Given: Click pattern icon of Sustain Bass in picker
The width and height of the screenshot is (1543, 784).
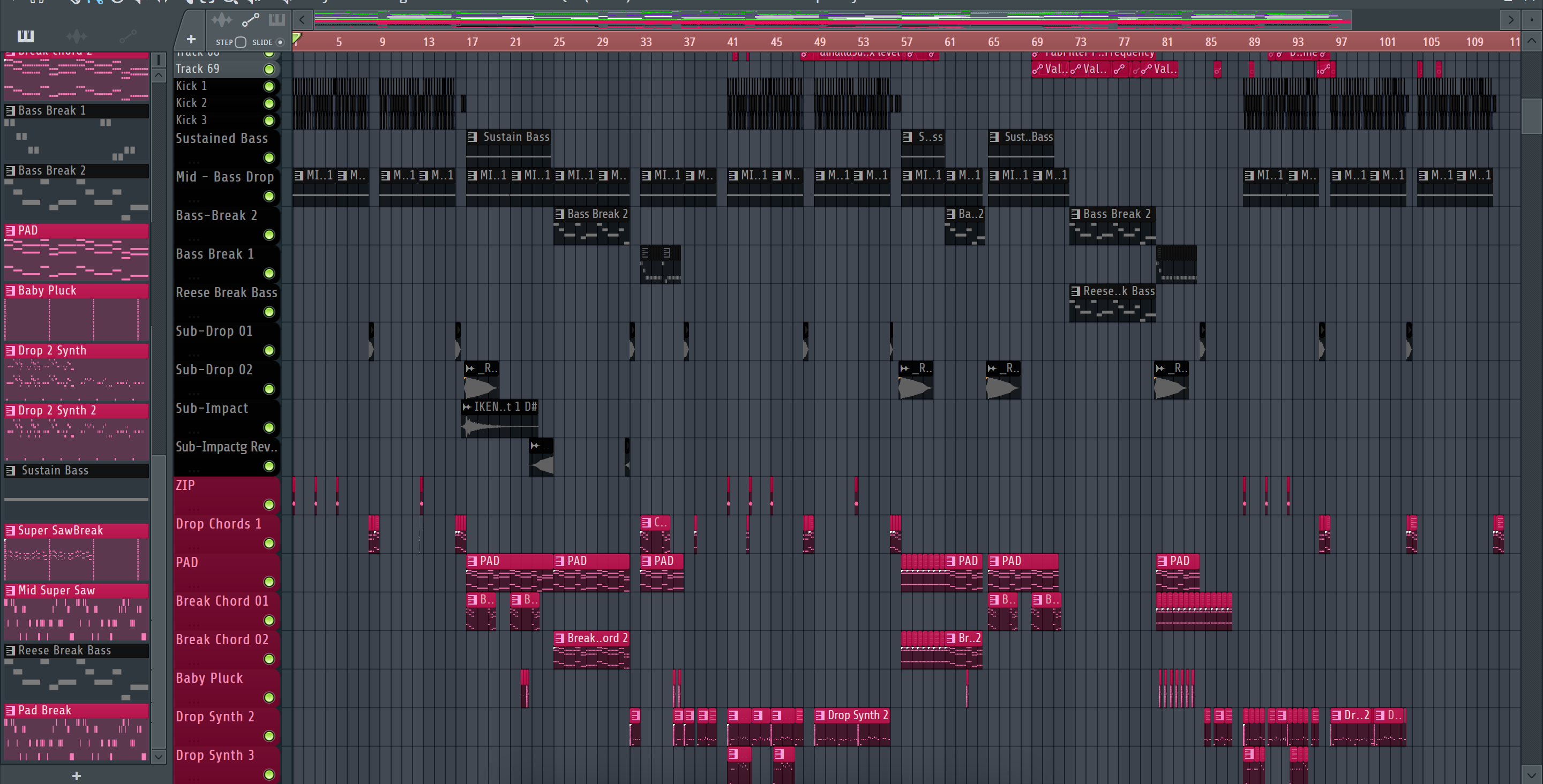Looking at the screenshot, I should pos(10,471).
